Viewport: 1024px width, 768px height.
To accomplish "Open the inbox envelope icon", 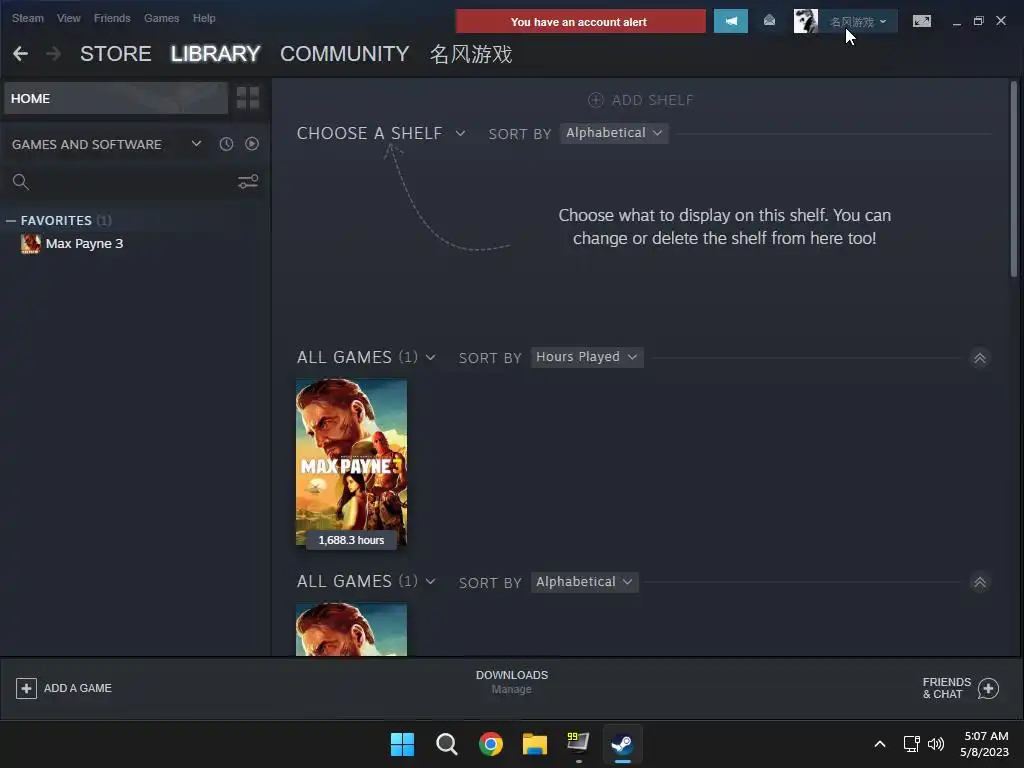I will pos(769,22).
